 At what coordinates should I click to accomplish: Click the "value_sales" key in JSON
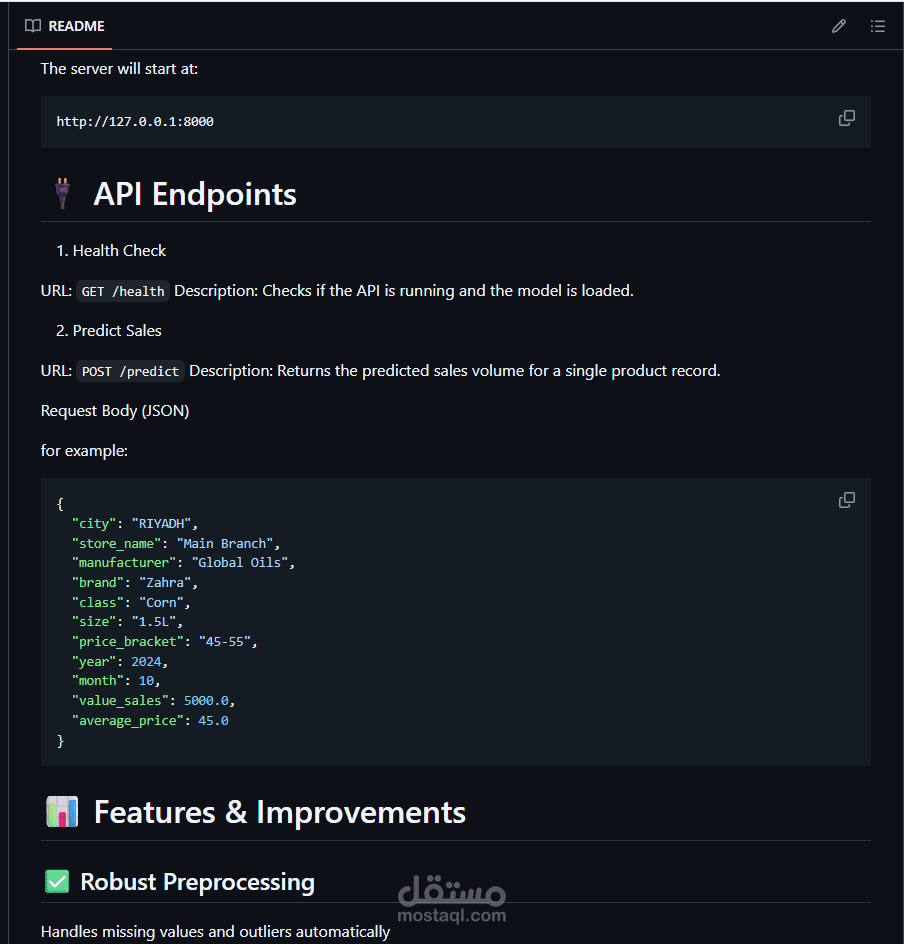(120, 700)
